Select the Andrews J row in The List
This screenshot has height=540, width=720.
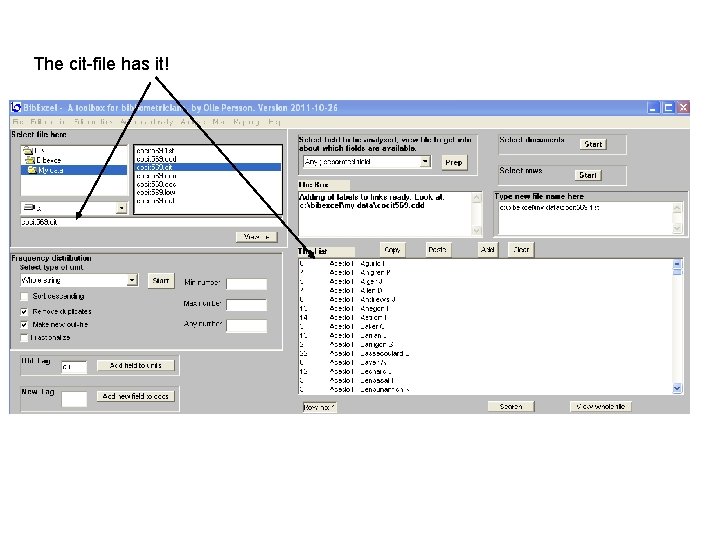pos(485,299)
